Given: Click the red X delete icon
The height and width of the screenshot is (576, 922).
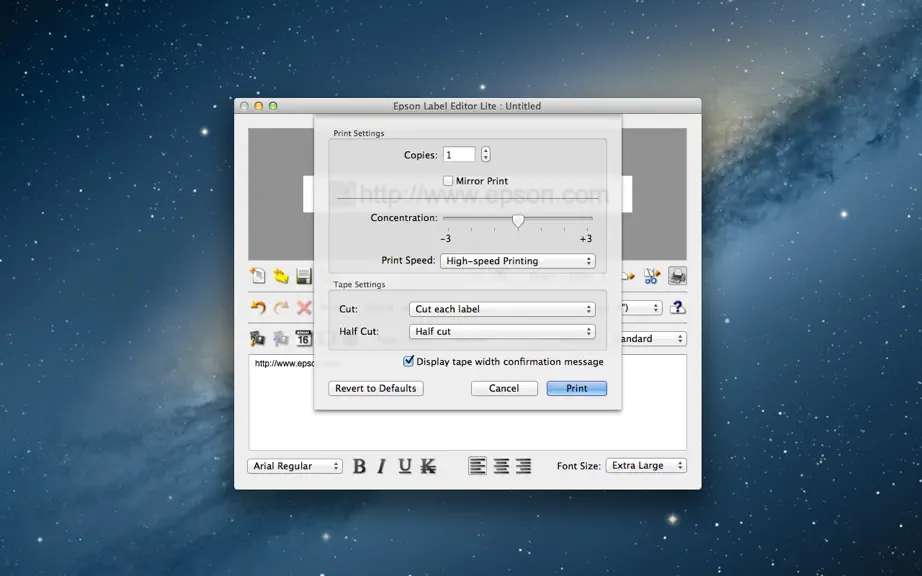Looking at the screenshot, I should tap(304, 307).
